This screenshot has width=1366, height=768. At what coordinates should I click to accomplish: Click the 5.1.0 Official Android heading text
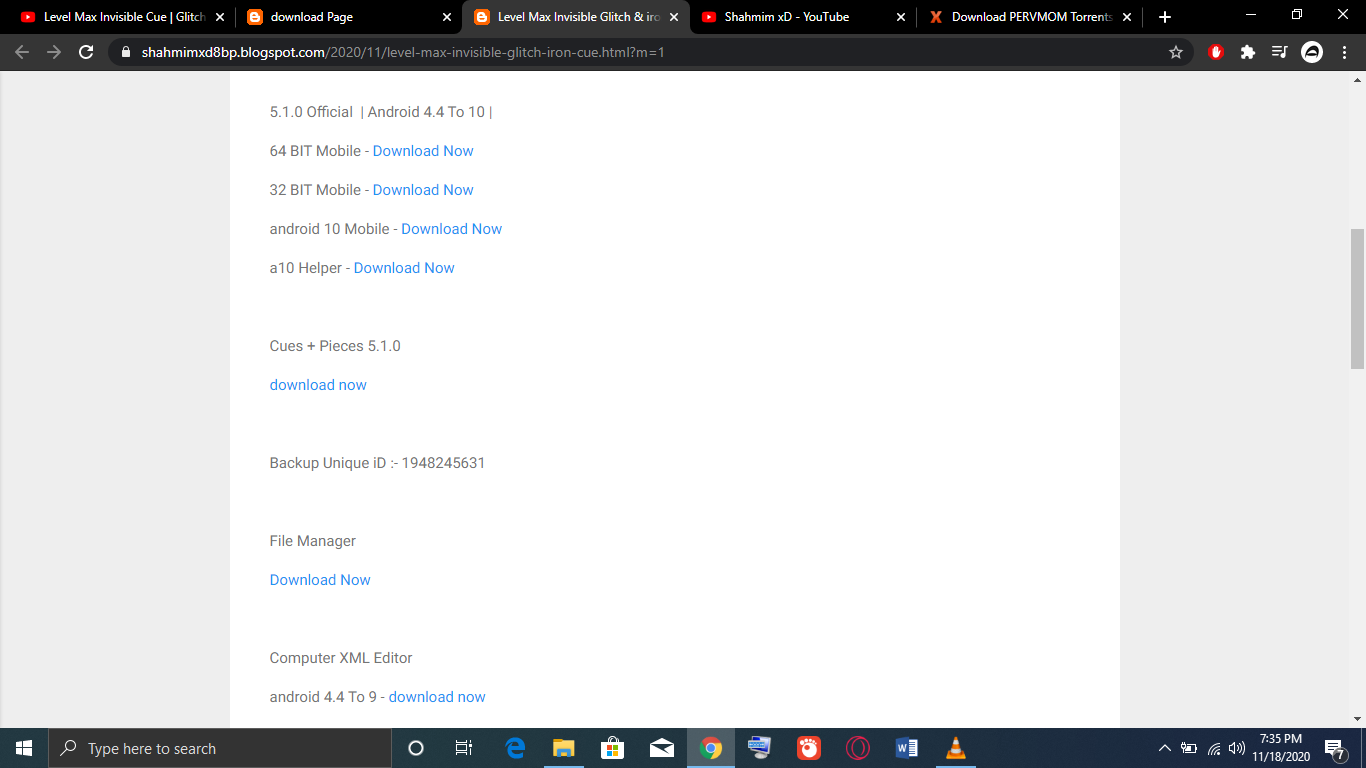coord(381,112)
